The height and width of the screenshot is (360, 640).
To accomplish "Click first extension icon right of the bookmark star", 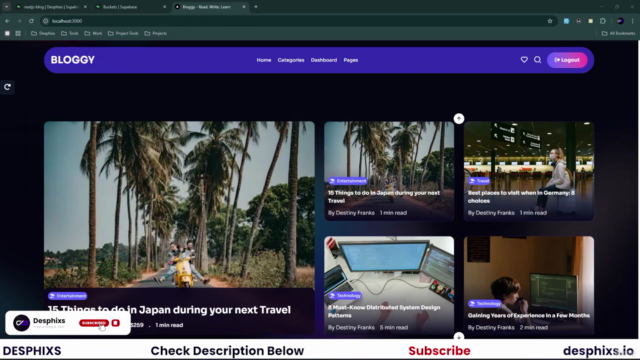I will coord(567,21).
